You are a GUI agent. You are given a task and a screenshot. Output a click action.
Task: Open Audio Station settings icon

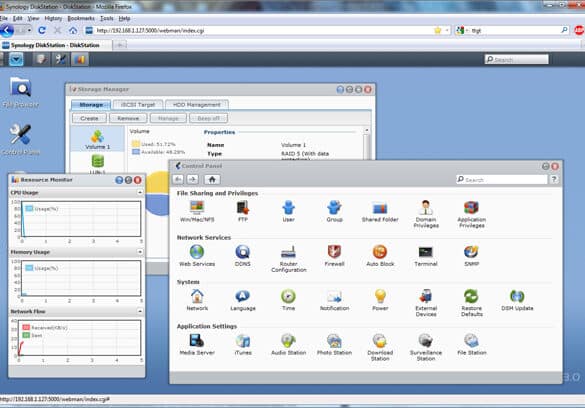pos(288,344)
